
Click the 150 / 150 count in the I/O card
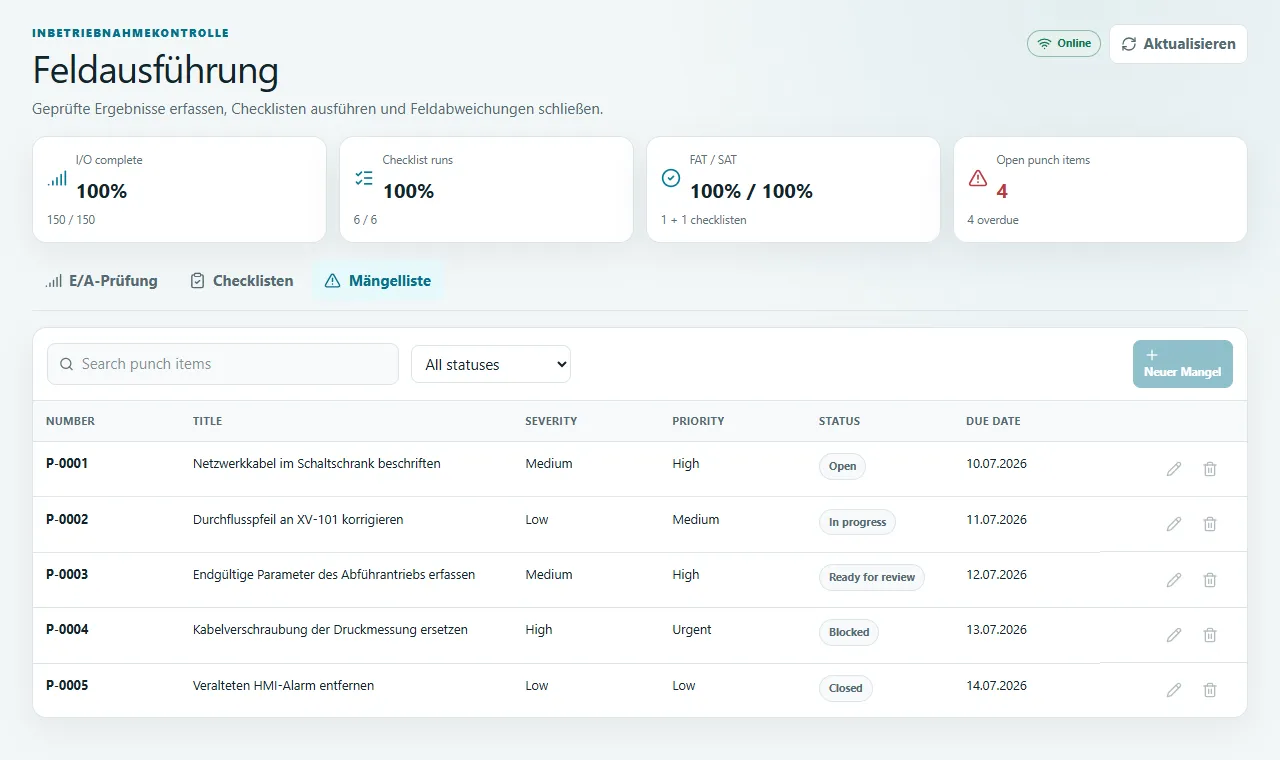pyautogui.click(x=71, y=220)
